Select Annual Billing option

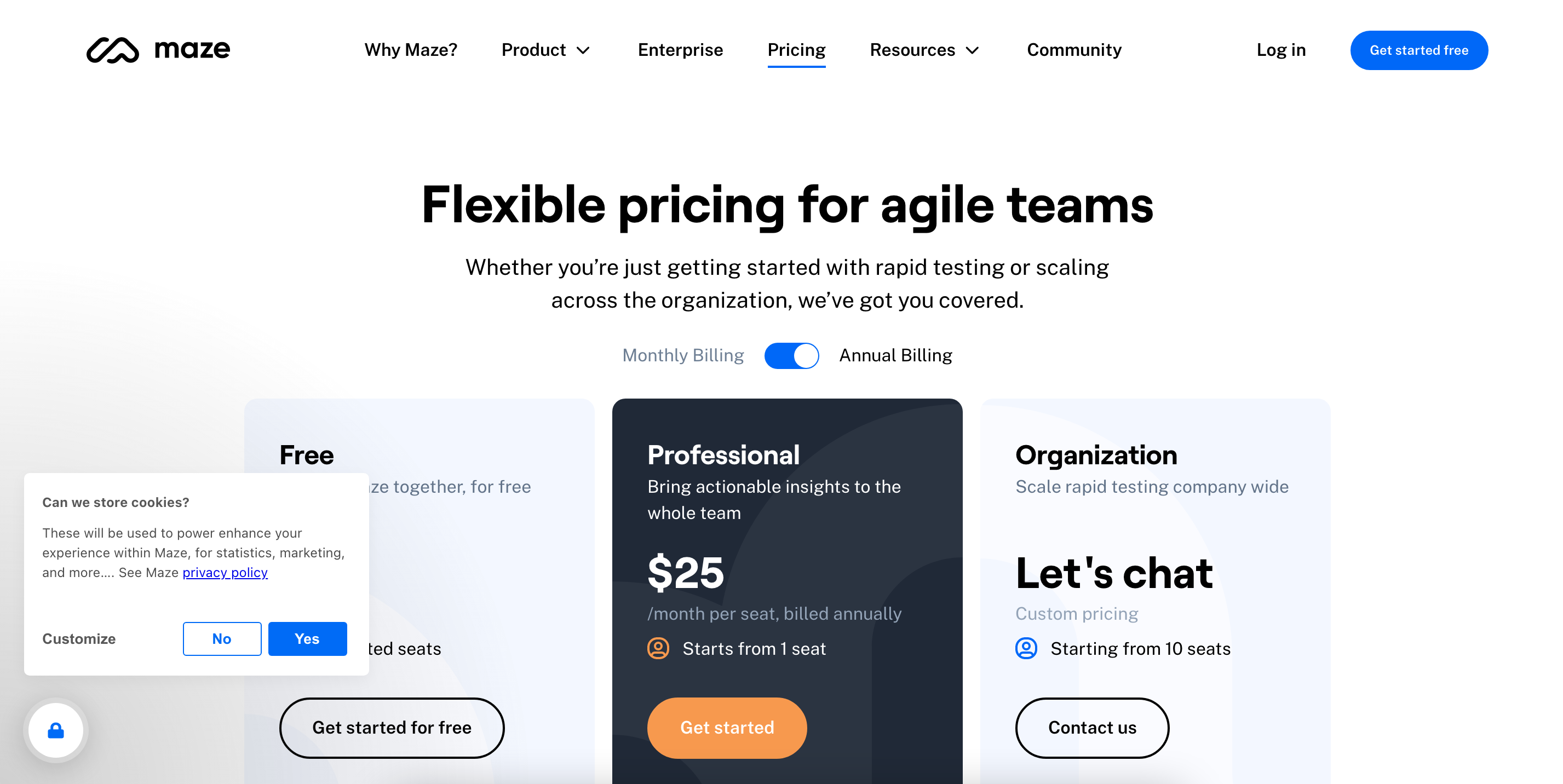pyautogui.click(x=895, y=355)
